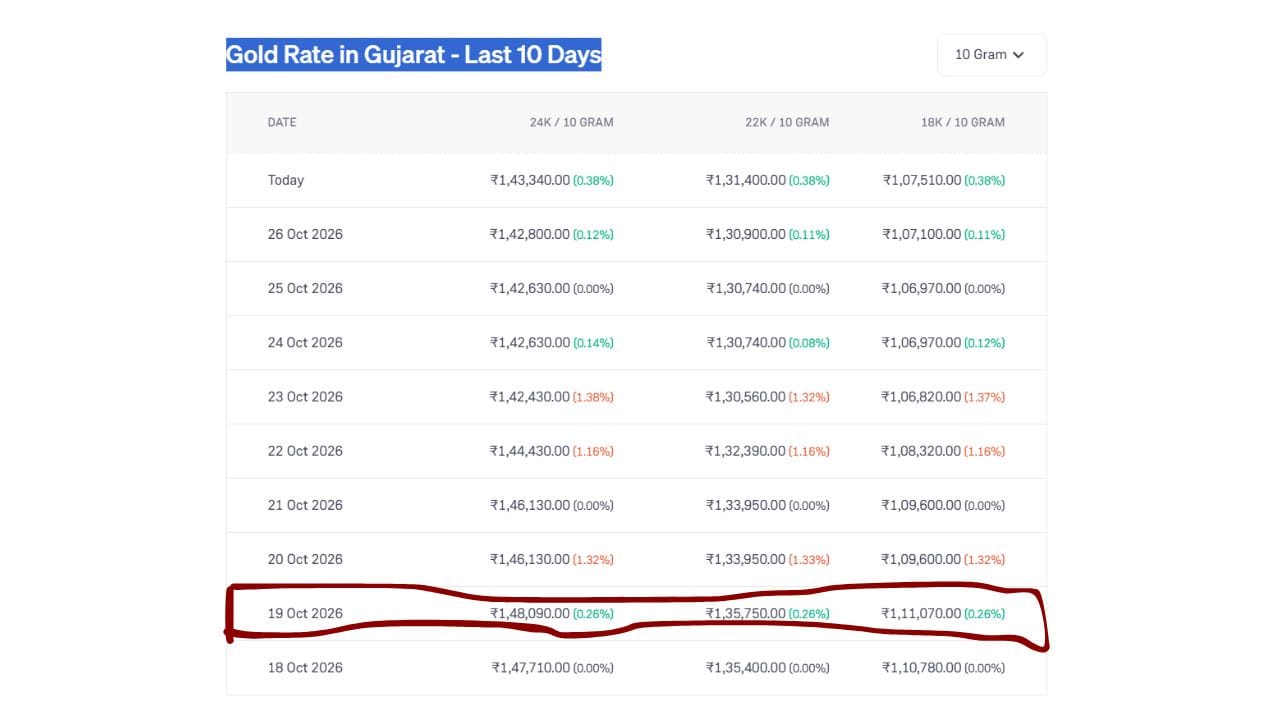1280x720 pixels.
Task: Click the 24K price ₹1,44,430.00
Action: click(530, 450)
